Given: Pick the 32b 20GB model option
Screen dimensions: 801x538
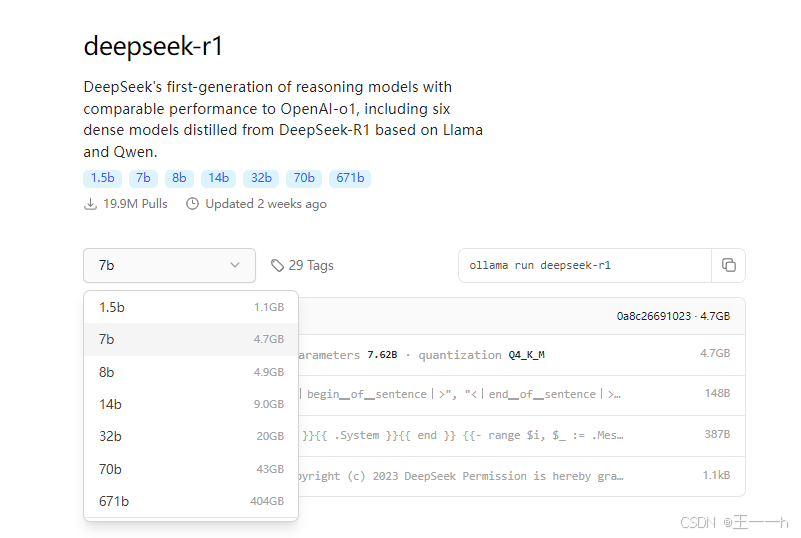Looking at the screenshot, I should (191, 436).
